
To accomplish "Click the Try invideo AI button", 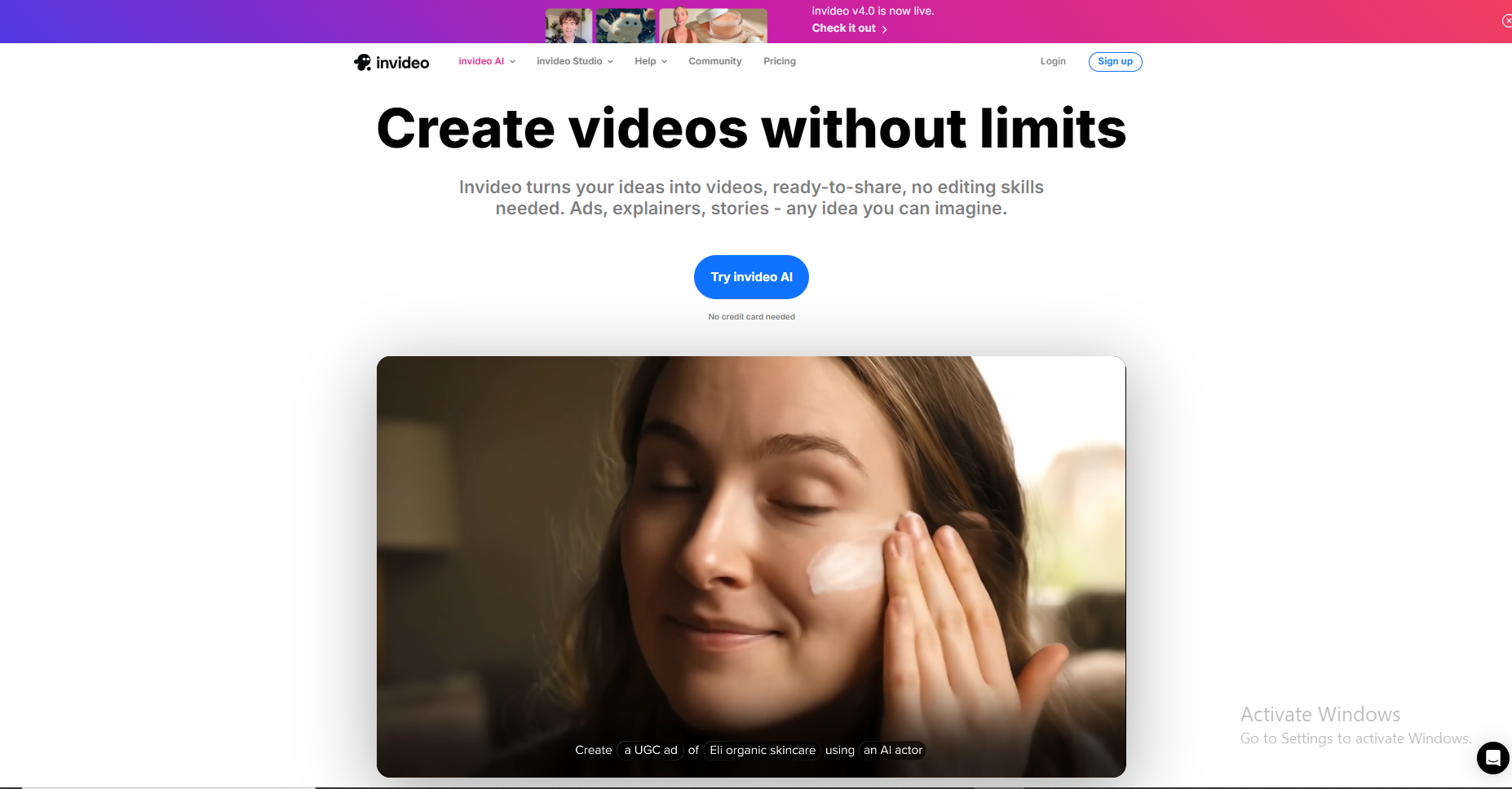I will (751, 277).
